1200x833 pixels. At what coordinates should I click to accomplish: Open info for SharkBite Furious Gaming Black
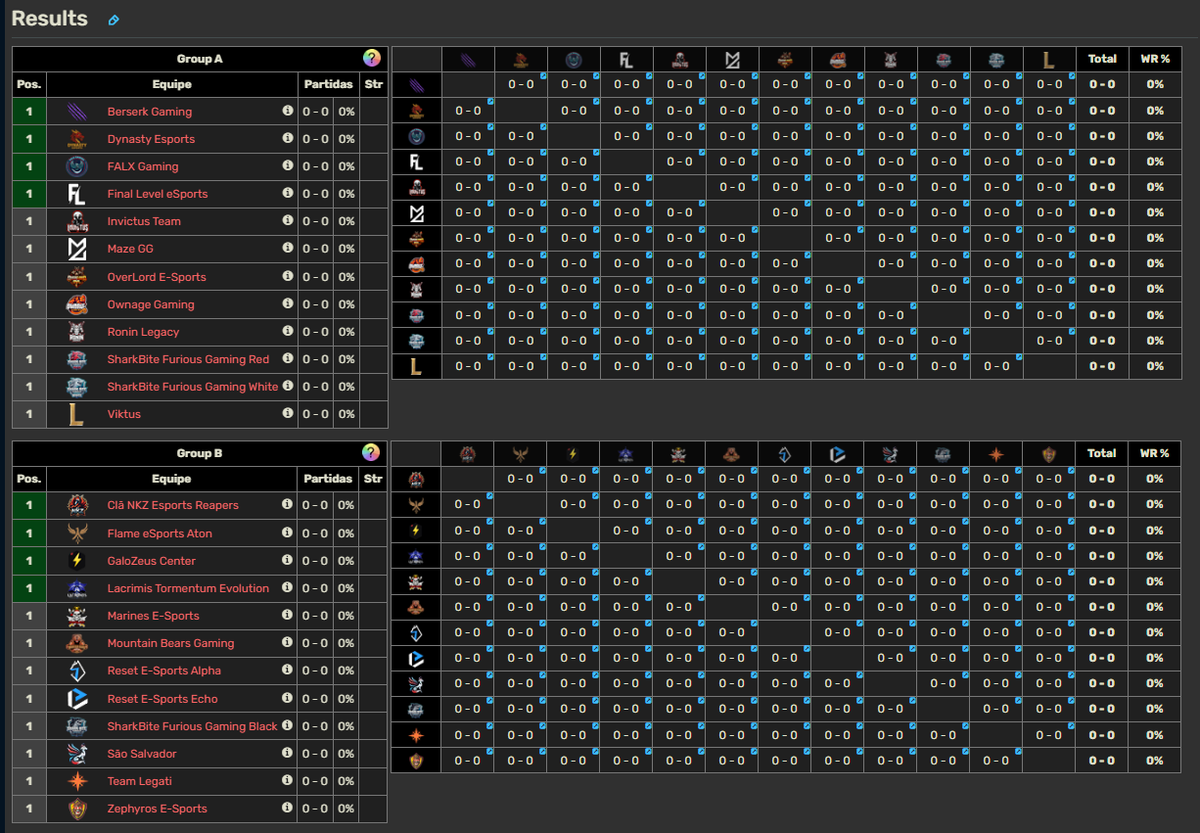[288, 725]
